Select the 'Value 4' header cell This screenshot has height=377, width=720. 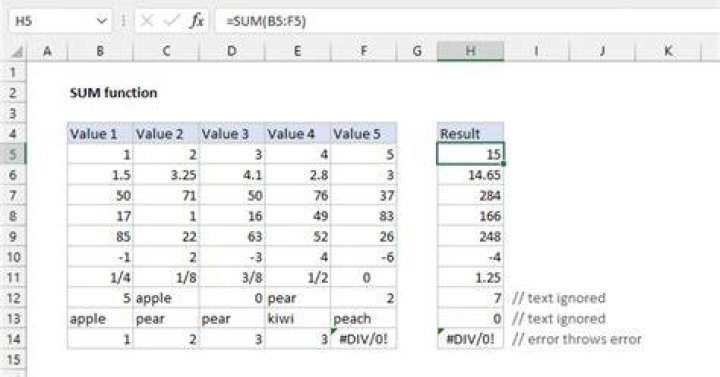coord(298,134)
